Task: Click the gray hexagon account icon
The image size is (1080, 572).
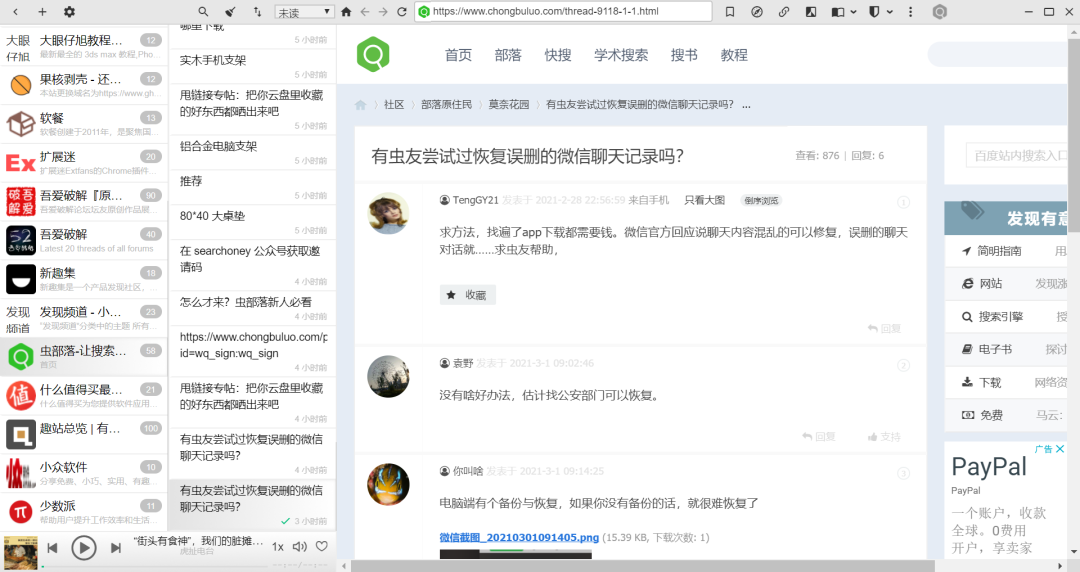Action: (x=939, y=12)
